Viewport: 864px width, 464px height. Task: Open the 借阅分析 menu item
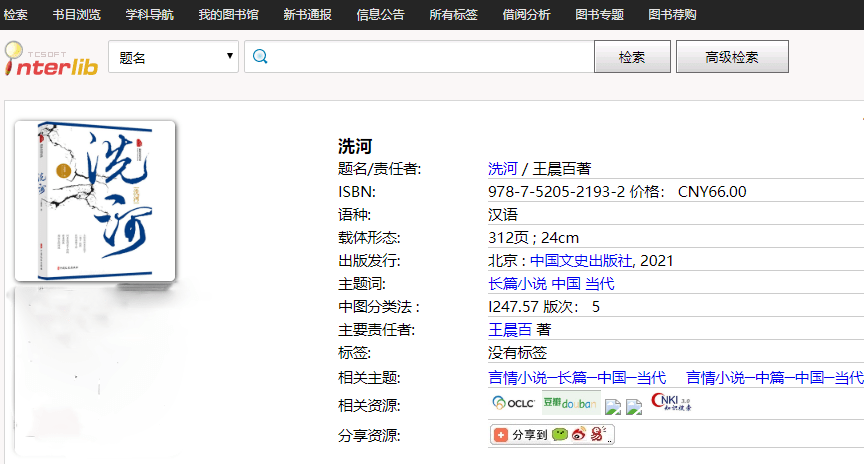pos(525,15)
